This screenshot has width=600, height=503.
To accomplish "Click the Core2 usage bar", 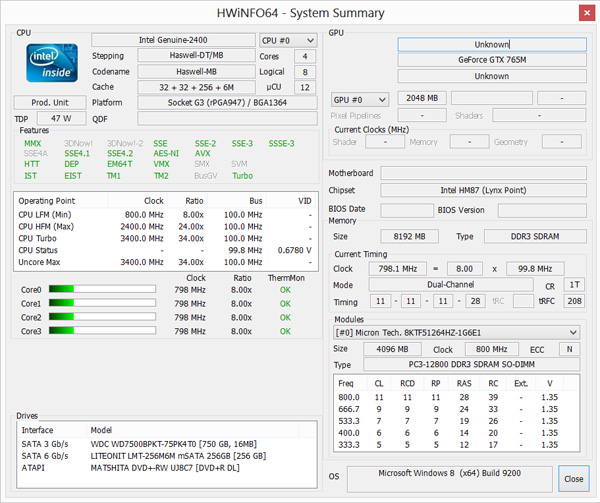I will 102,317.
